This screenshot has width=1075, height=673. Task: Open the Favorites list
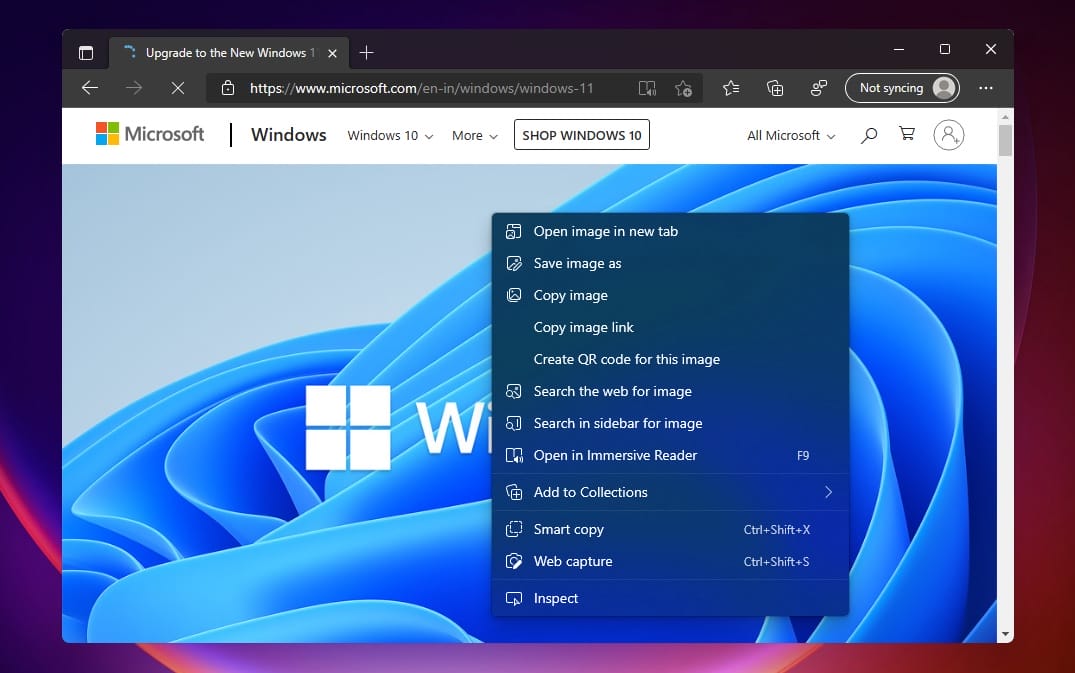pyautogui.click(x=731, y=88)
